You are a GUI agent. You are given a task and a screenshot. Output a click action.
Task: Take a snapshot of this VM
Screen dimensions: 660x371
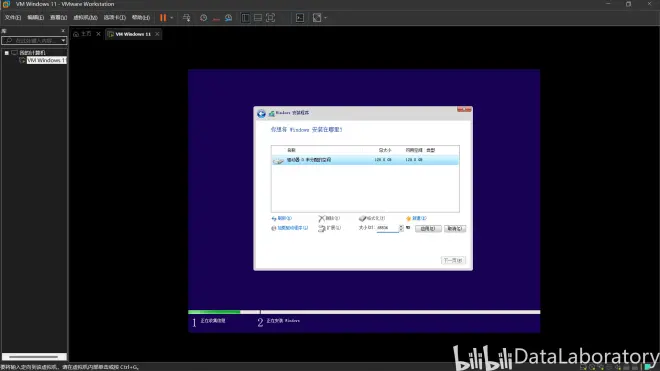[203, 18]
